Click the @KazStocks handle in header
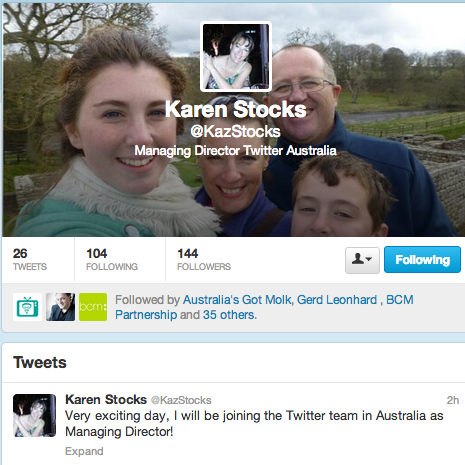This screenshot has width=465, height=465. [x=235, y=131]
